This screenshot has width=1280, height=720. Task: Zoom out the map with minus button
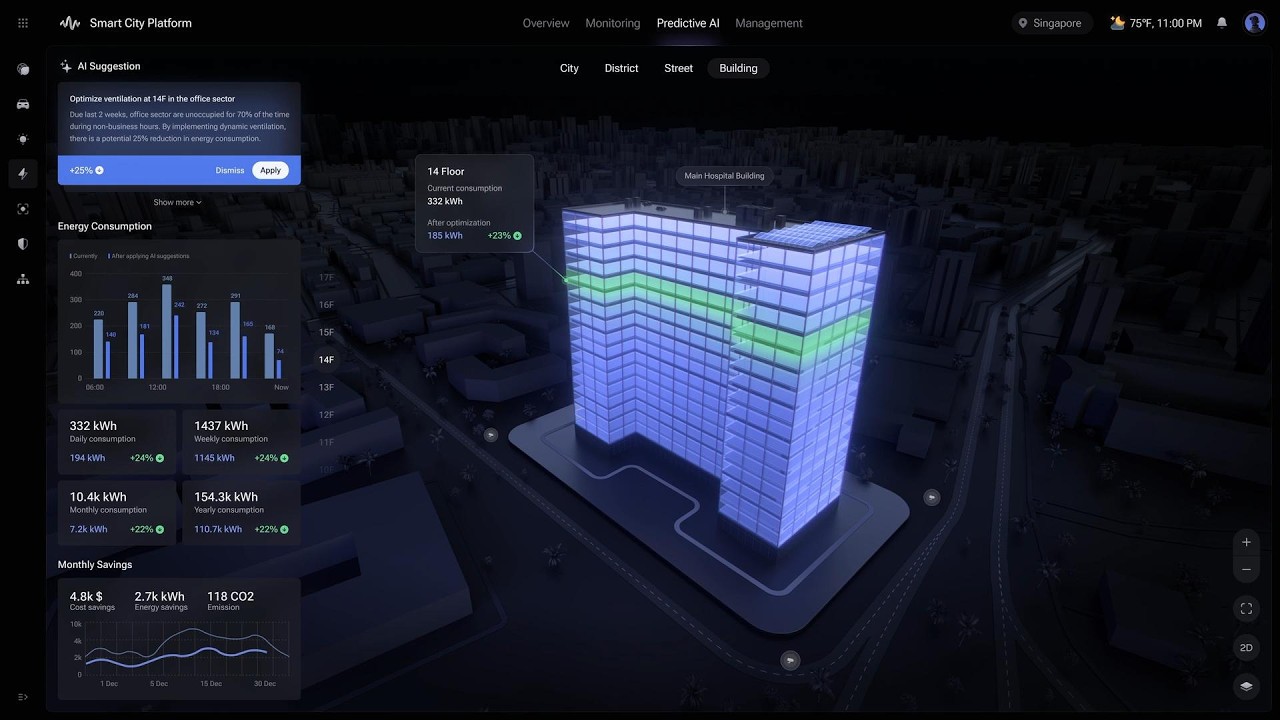tap(1246, 569)
